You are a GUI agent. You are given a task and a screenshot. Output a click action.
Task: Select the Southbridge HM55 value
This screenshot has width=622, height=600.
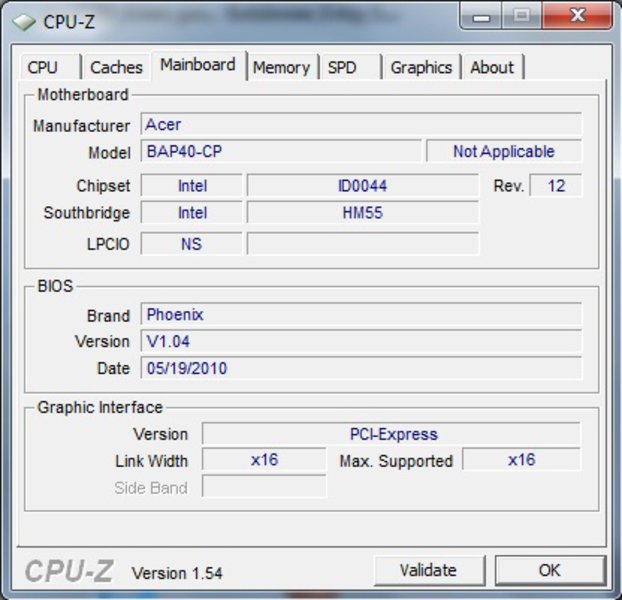[363, 213]
